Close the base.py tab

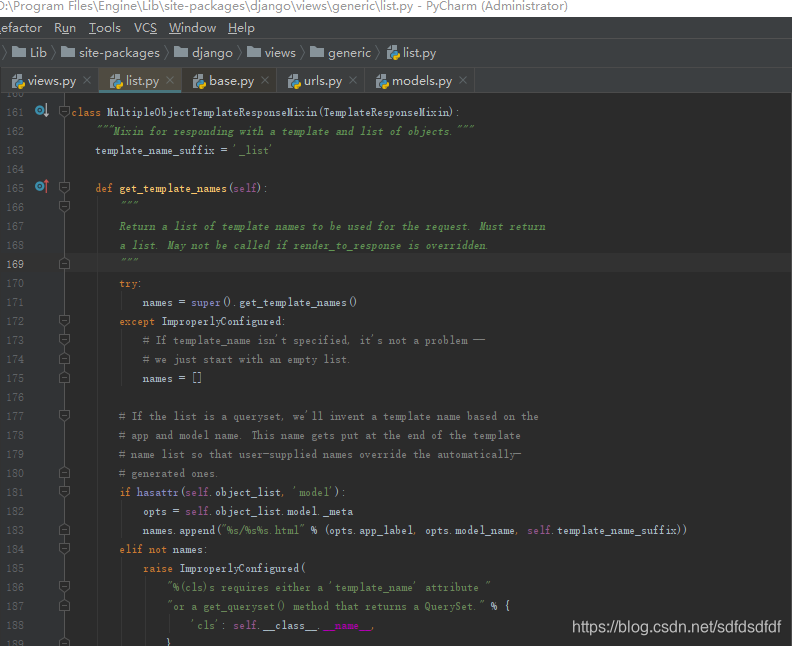[265, 80]
